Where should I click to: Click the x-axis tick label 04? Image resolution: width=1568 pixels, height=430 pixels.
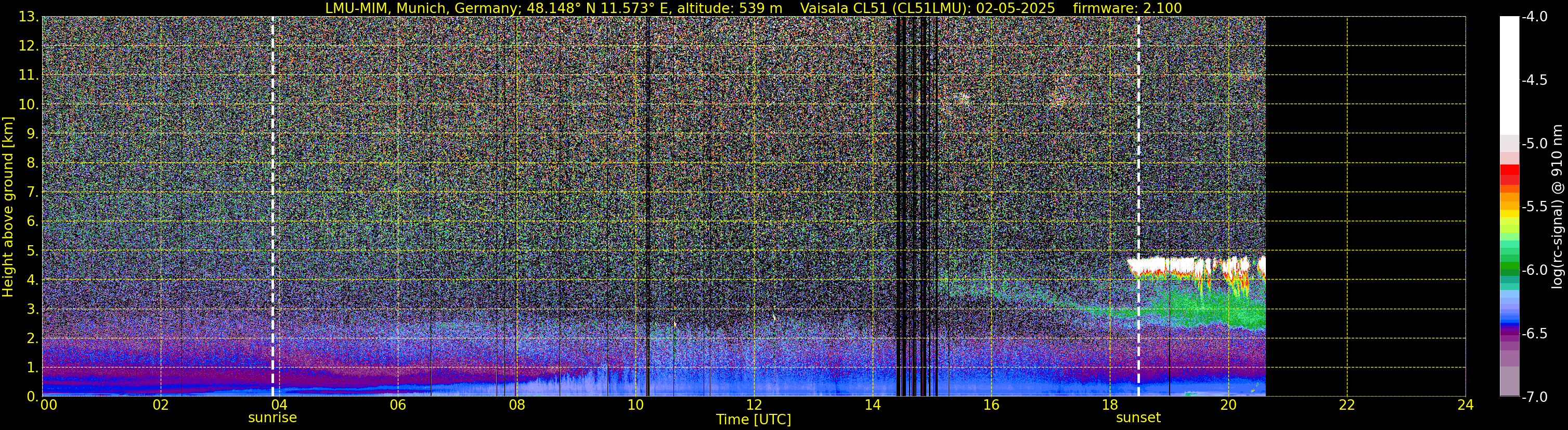(279, 405)
